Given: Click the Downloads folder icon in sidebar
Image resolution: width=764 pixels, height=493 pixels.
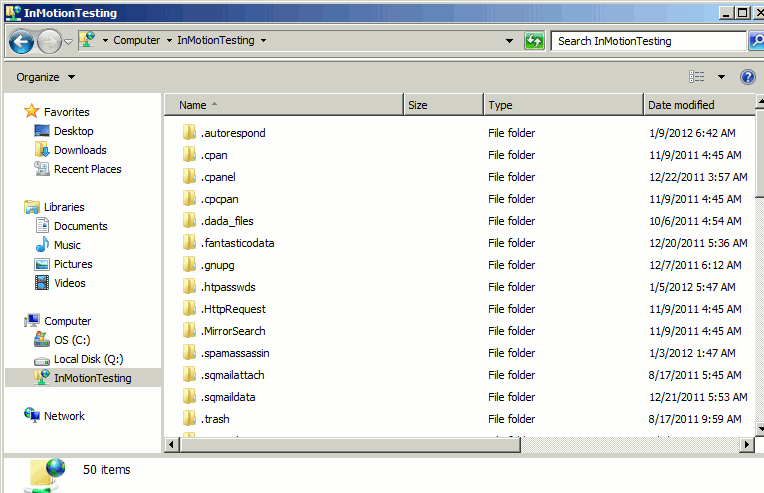Looking at the screenshot, I should (42, 149).
